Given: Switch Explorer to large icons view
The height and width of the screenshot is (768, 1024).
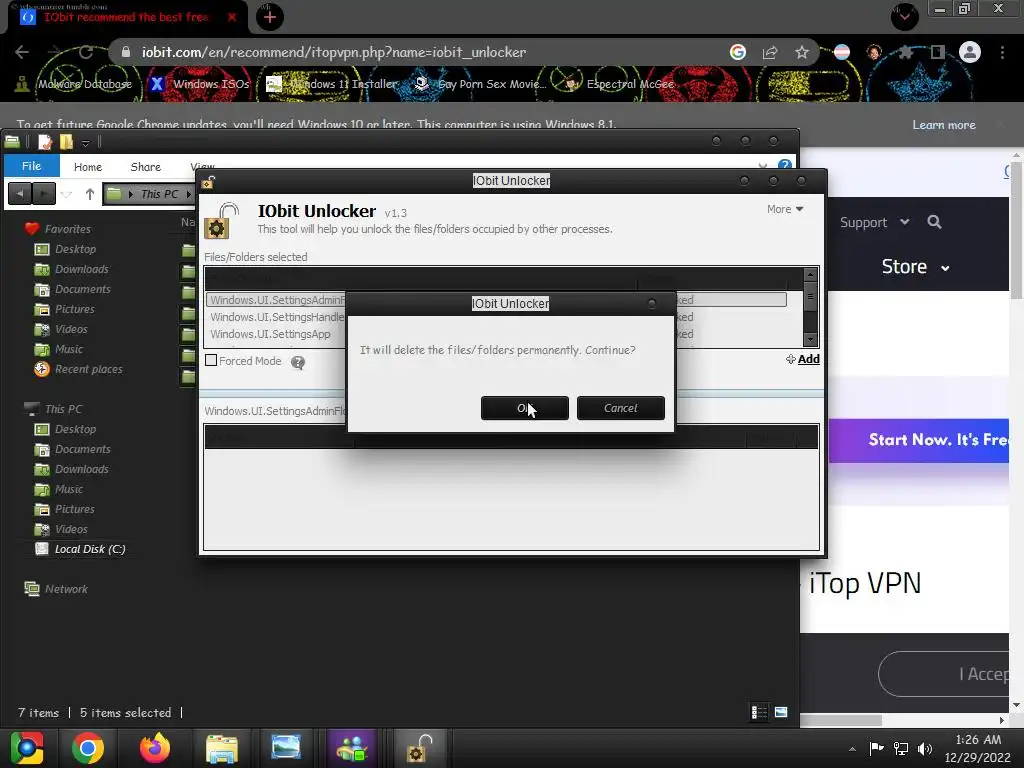Looking at the screenshot, I should click(781, 712).
